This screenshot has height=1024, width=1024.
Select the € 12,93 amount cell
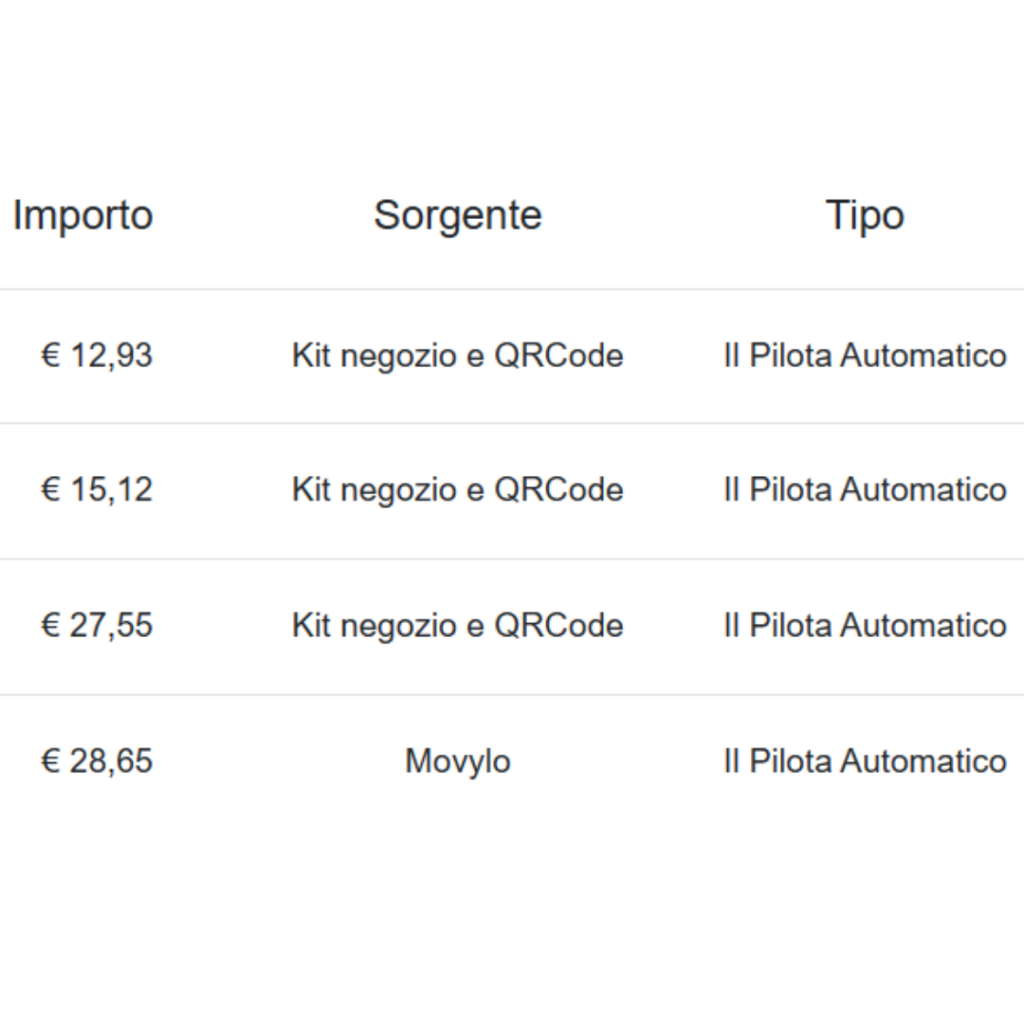click(x=97, y=356)
